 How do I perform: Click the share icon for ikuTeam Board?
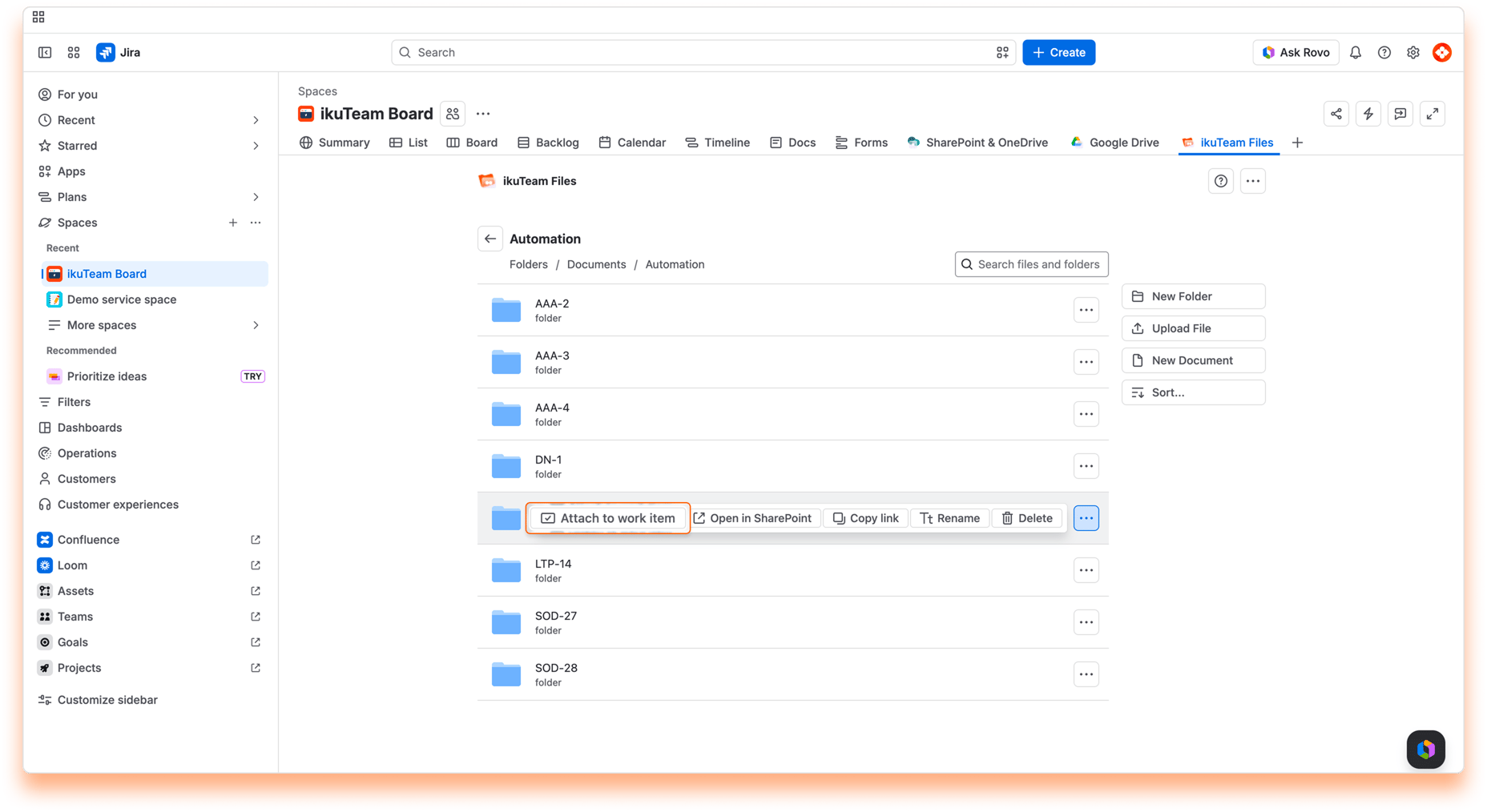[1336, 114]
